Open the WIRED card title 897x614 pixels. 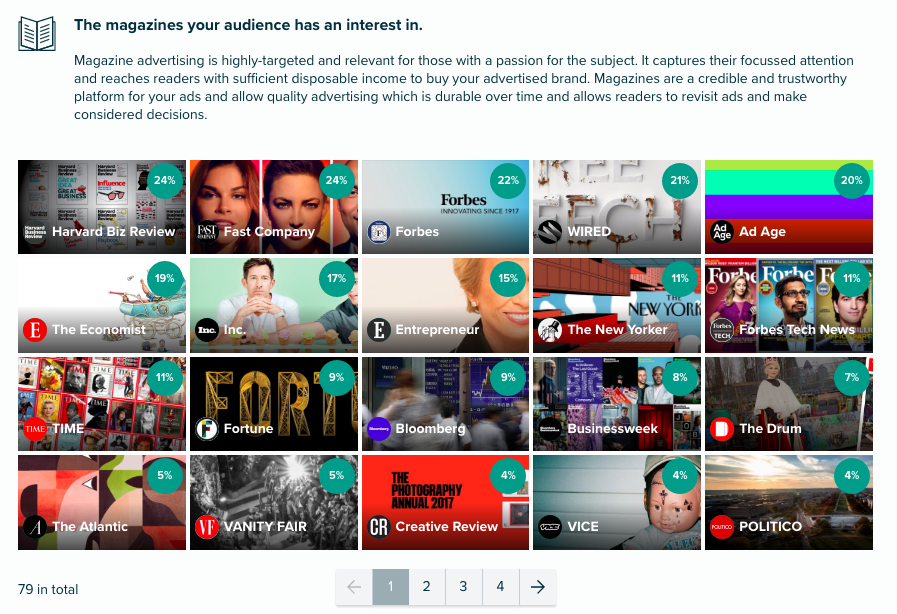coord(589,232)
